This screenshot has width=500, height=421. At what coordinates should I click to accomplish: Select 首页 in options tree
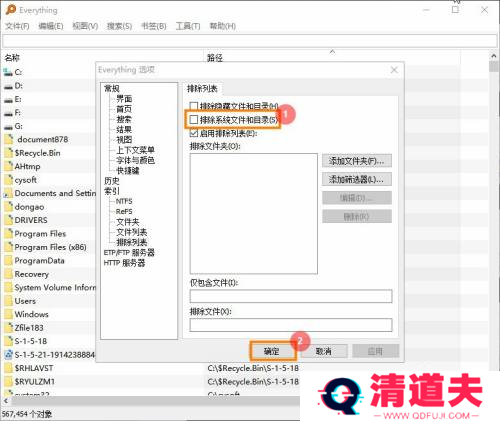124,109
